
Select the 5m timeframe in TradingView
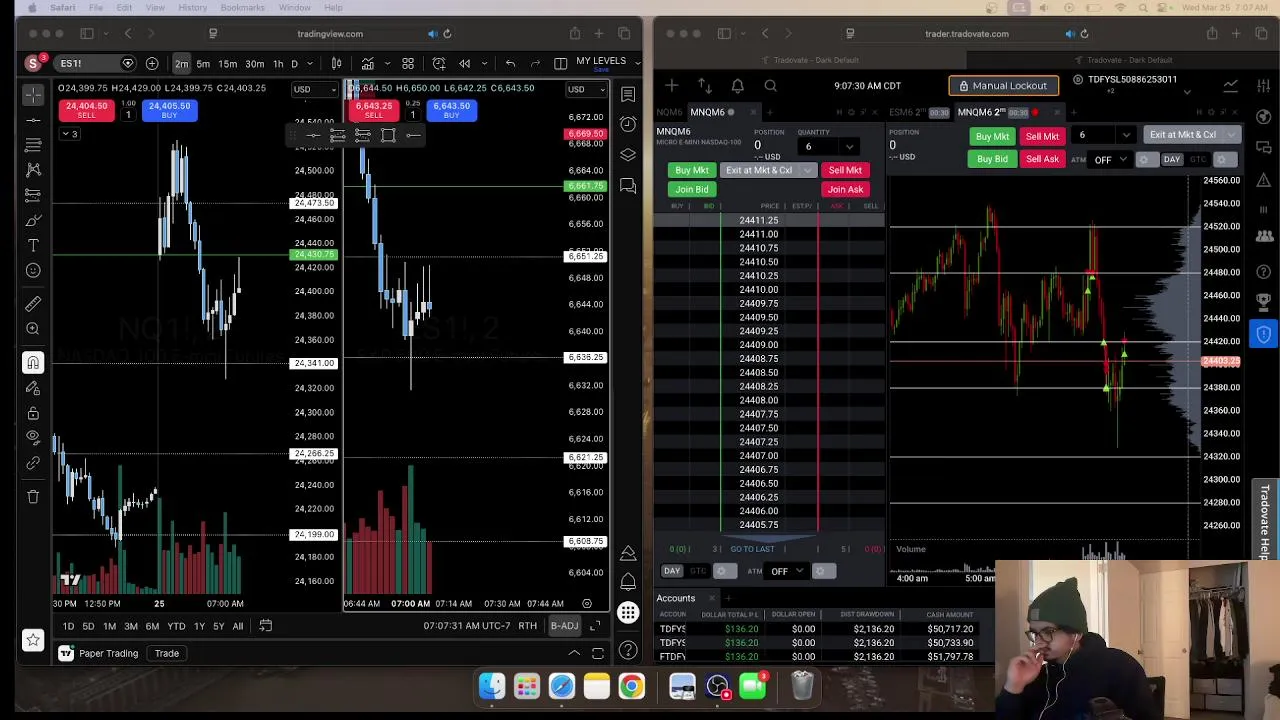(203, 64)
